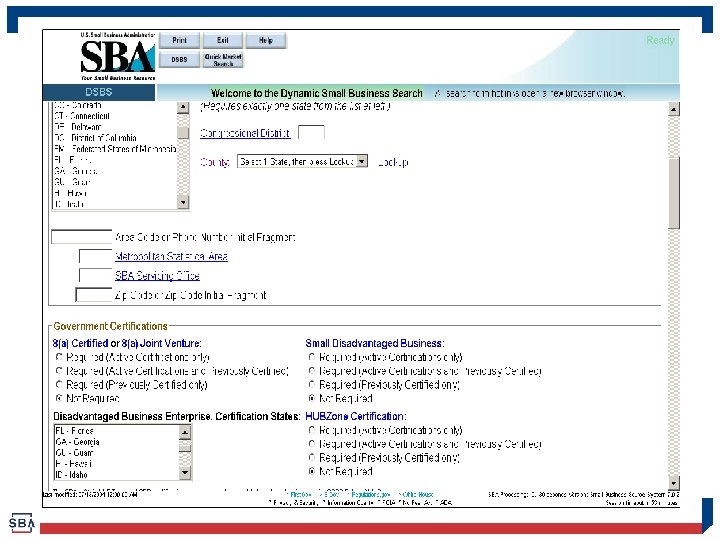720x540 pixels.
Task: Select HUBZone Not Required option
Action: click(312, 471)
